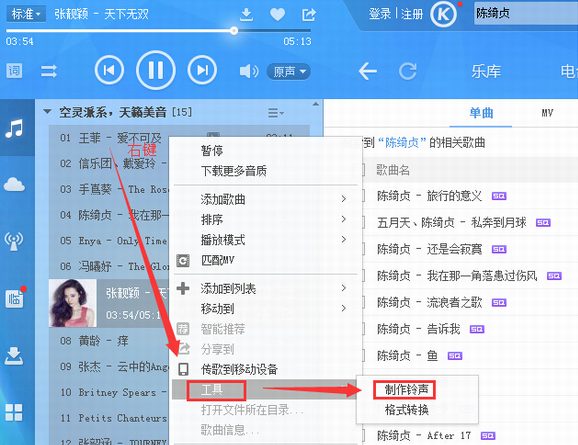Open 陈绮贞 - 流浪者之歌 result
This screenshot has height=445, width=578.
point(429,303)
